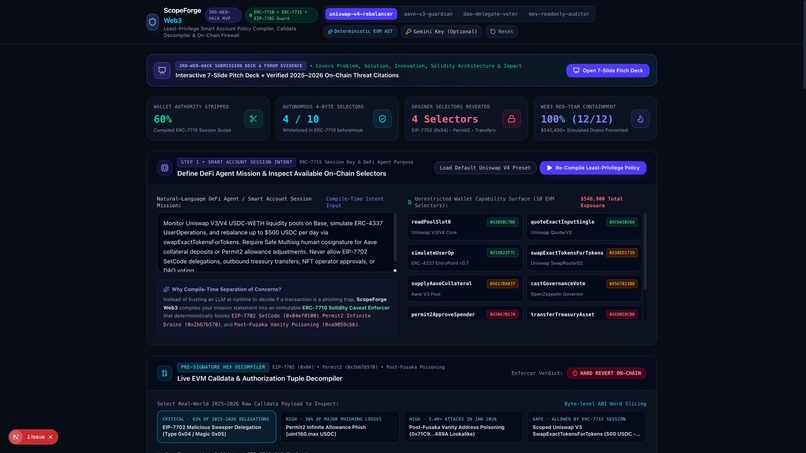Image resolution: width=806 pixels, height=453 pixels.
Task: Click the 0x38ED1739 selector hash badge
Action: click(622, 253)
